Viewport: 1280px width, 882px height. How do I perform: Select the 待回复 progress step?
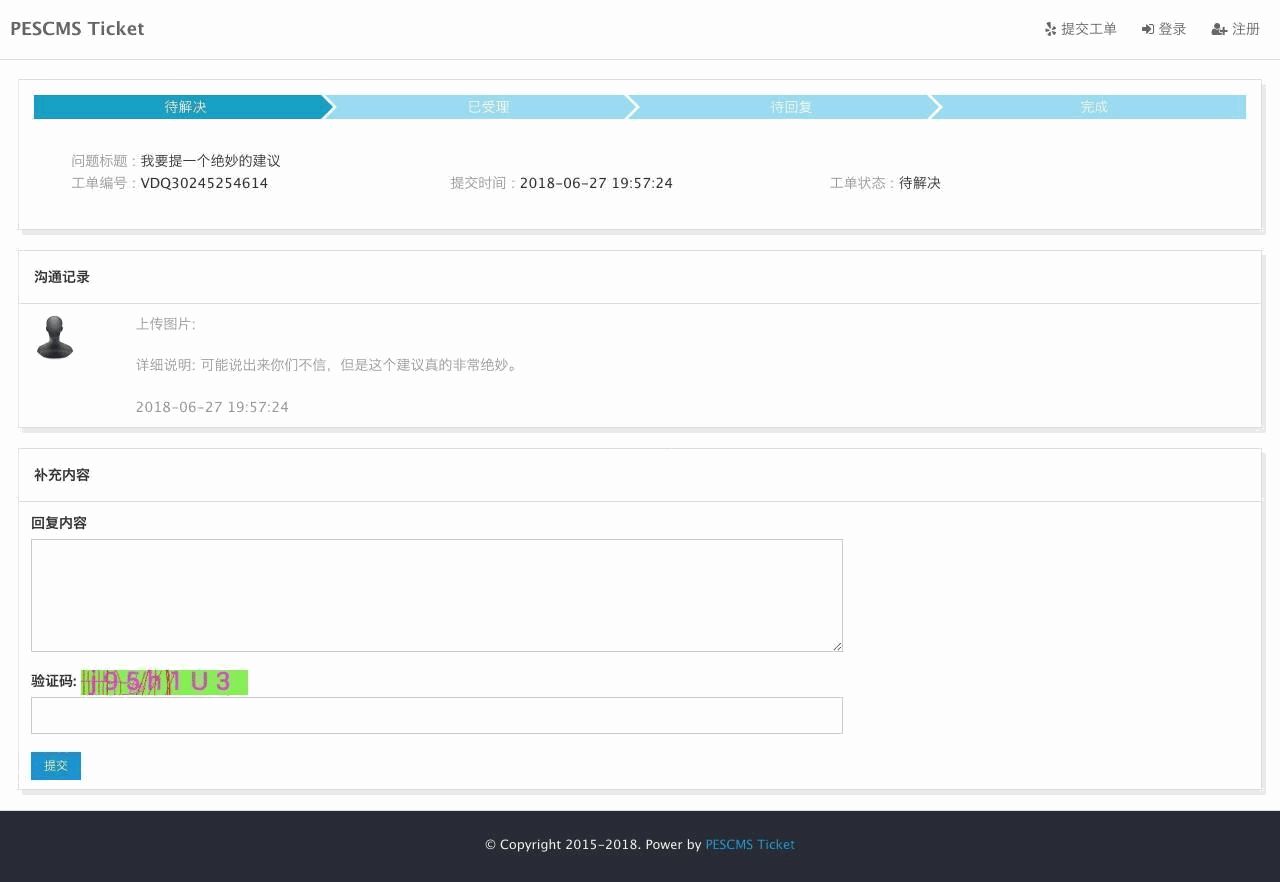coord(791,107)
